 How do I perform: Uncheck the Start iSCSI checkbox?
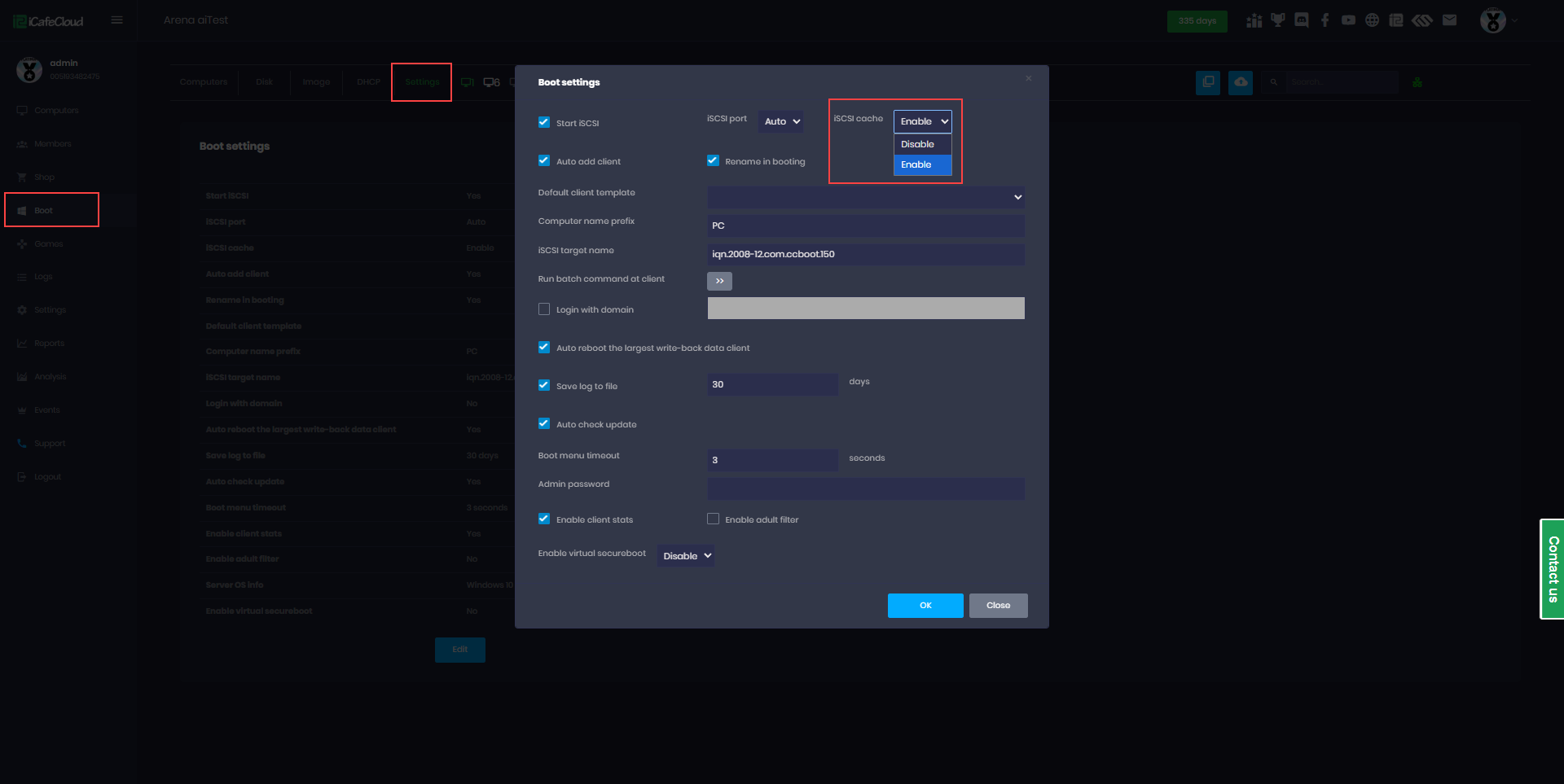[x=544, y=123]
